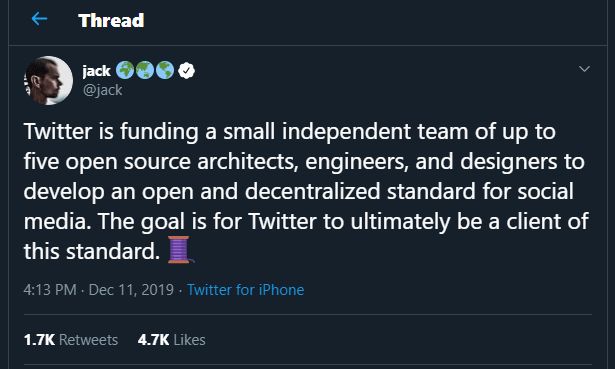The height and width of the screenshot is (369, 615).
Task: Click the date Dec 11, 2019
Action: (131, 290)
